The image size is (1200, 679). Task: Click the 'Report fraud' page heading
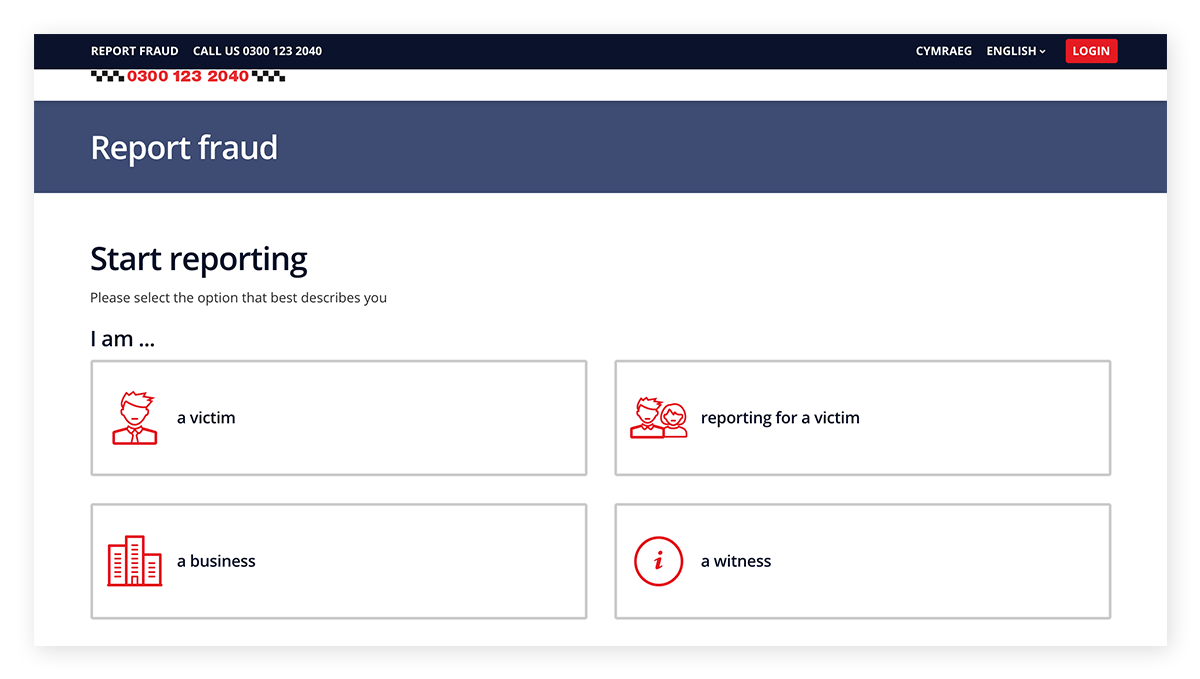184,148
